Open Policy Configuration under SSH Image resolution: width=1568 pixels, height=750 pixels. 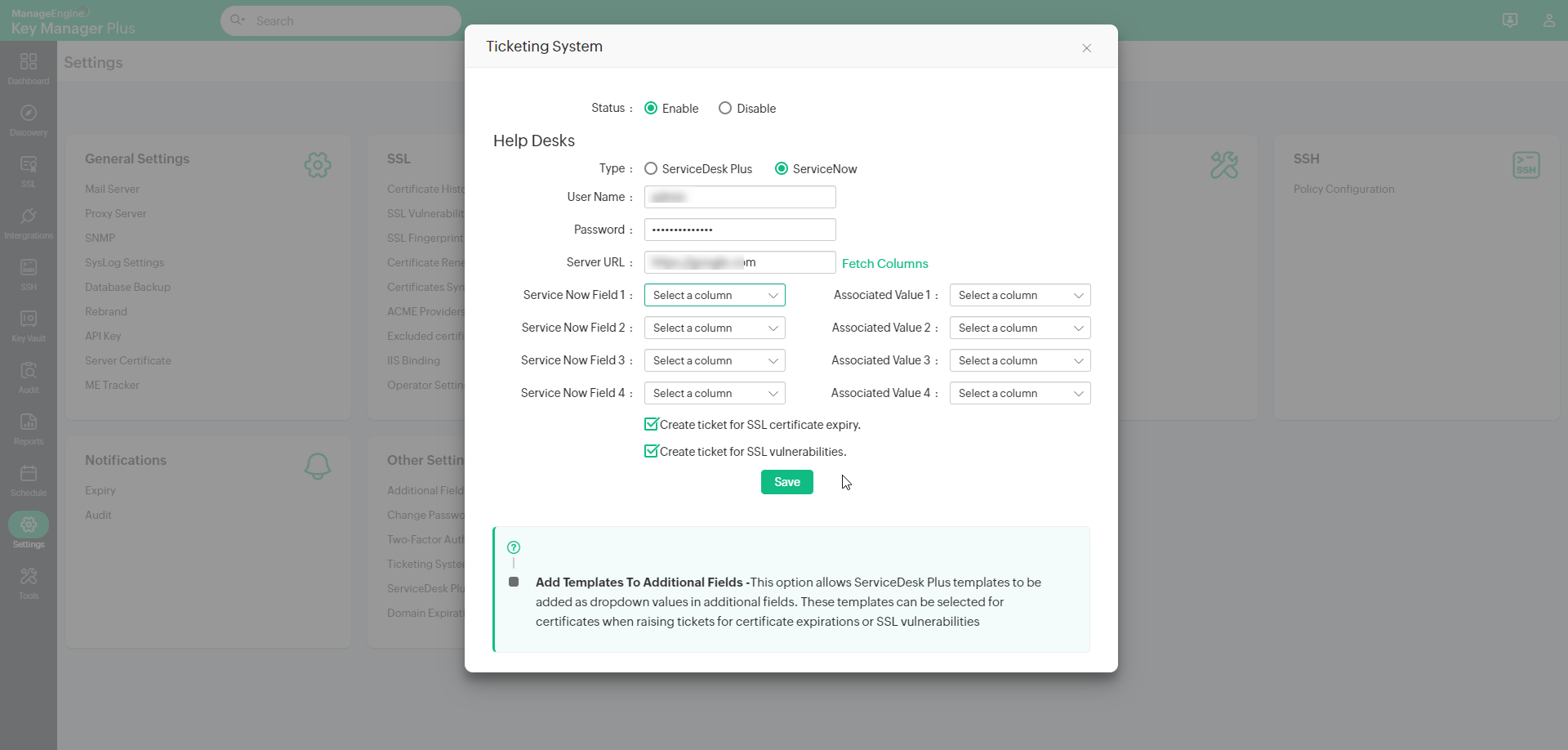1344,189
